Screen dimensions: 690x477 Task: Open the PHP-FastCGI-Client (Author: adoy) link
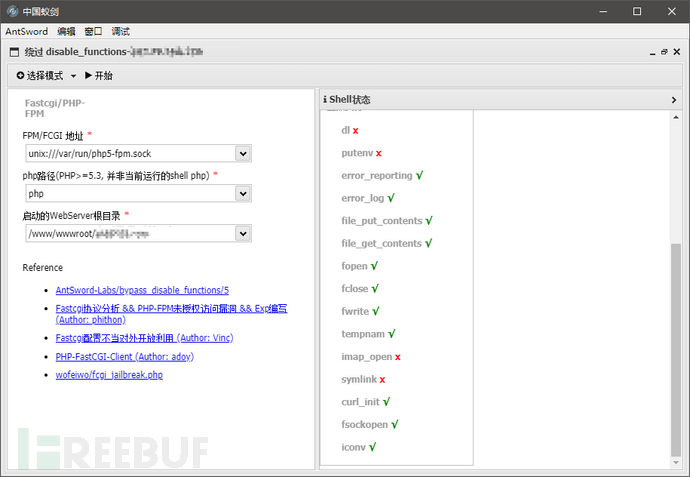(x=125, y=356)
